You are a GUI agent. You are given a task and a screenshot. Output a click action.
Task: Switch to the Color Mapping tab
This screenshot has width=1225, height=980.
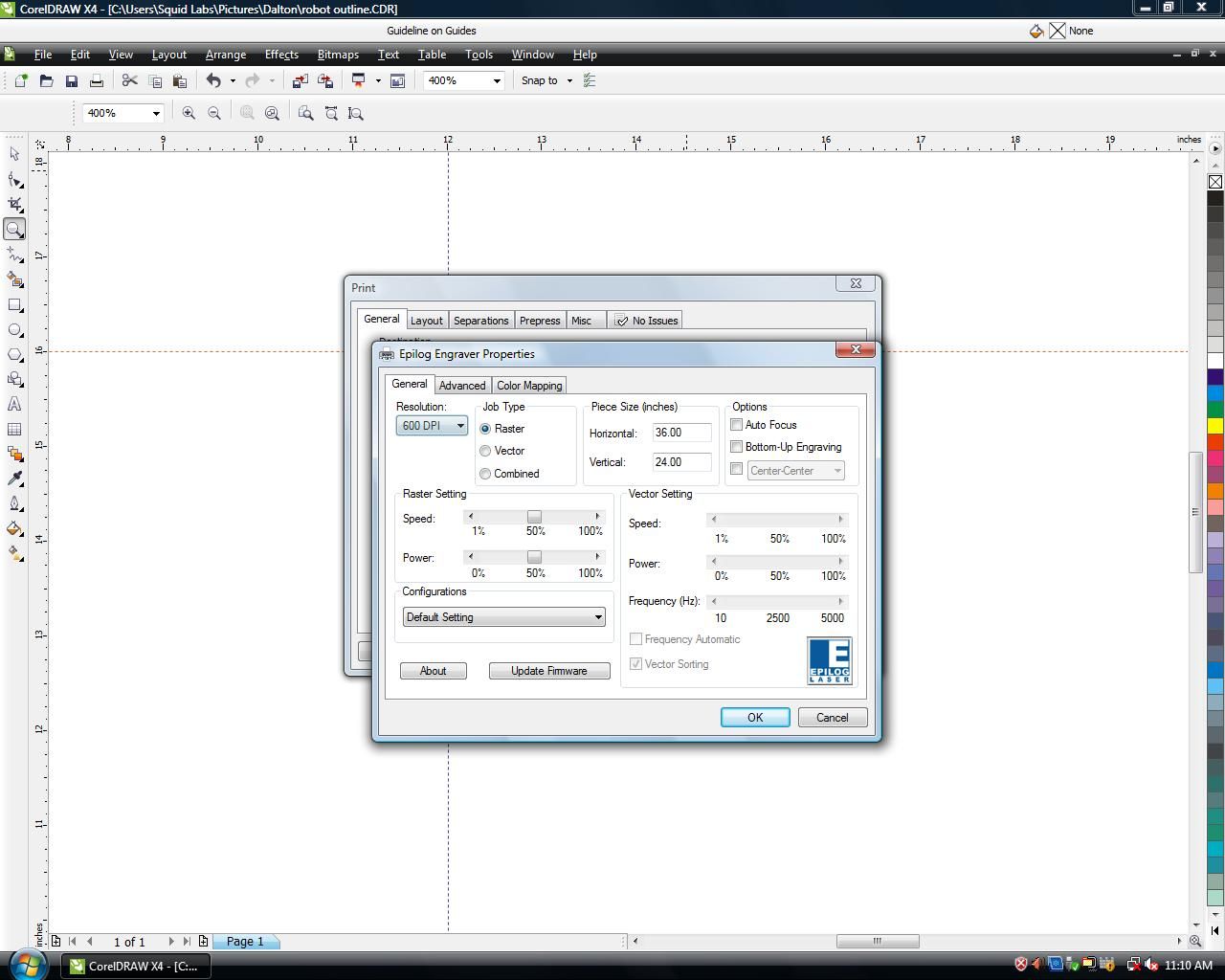(529, 385)
